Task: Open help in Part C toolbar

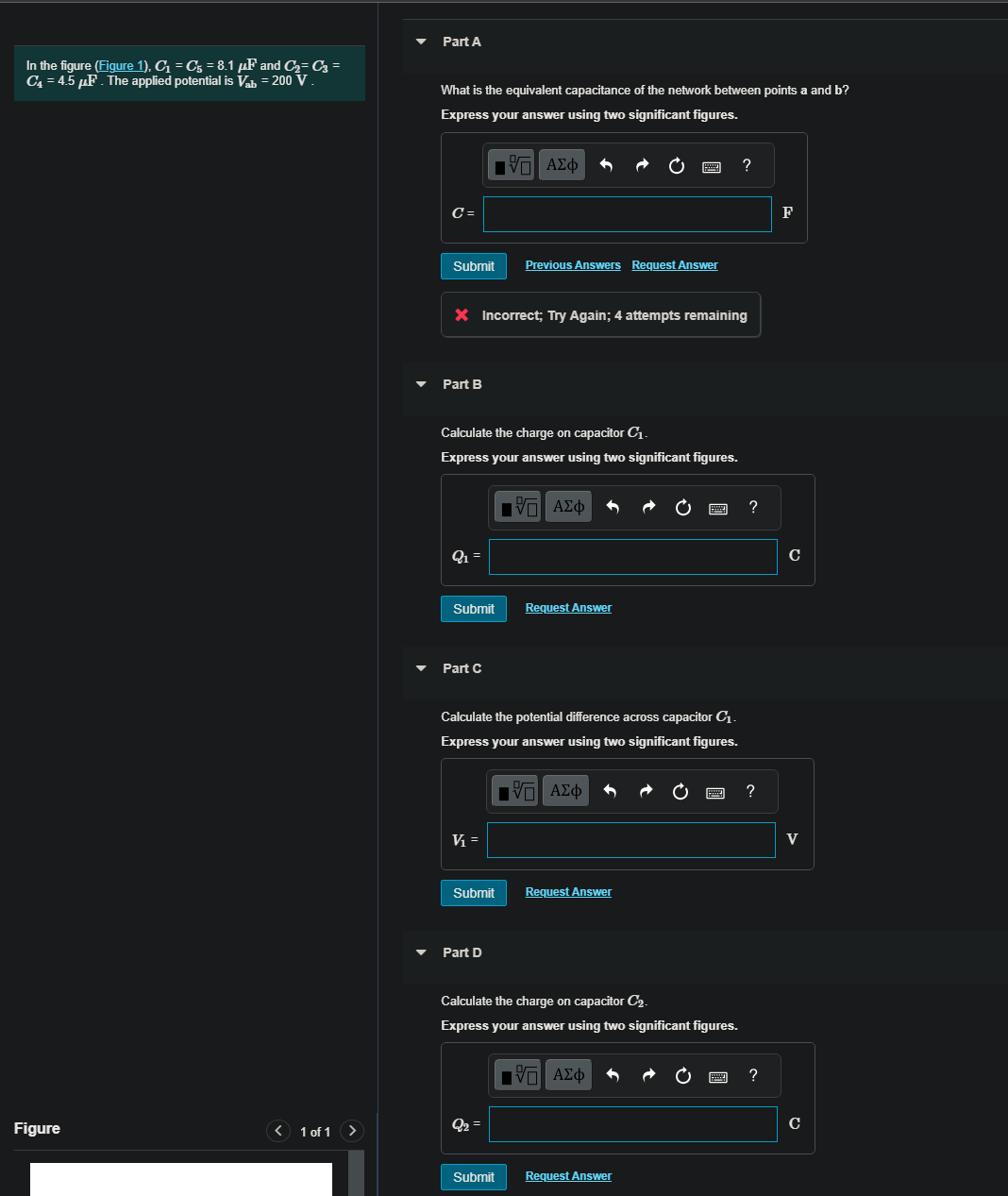Action: pyautogui.click(x=750, y=792)
